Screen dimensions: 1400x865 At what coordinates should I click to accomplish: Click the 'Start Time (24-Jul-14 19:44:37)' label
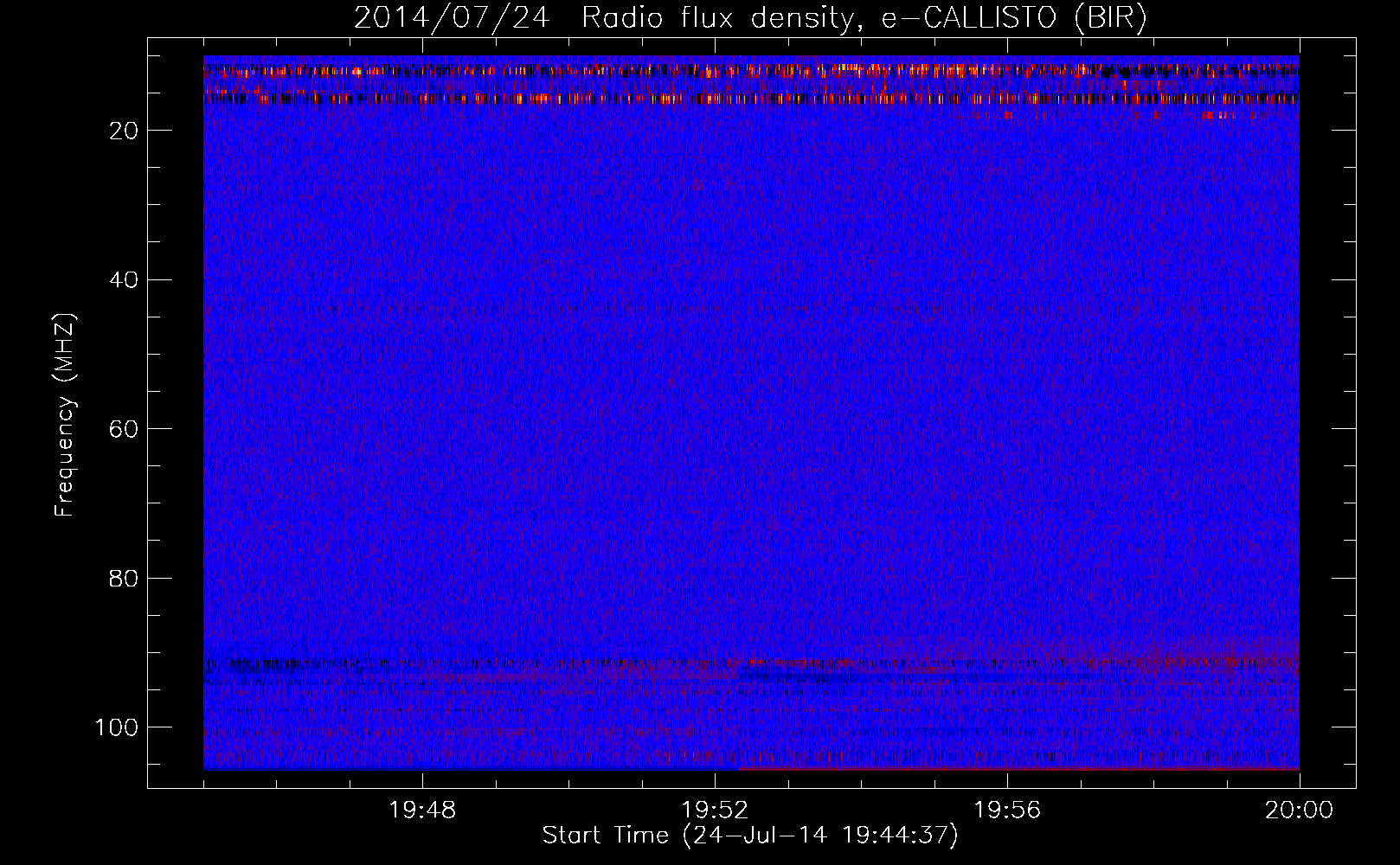(x=750, y=836)
